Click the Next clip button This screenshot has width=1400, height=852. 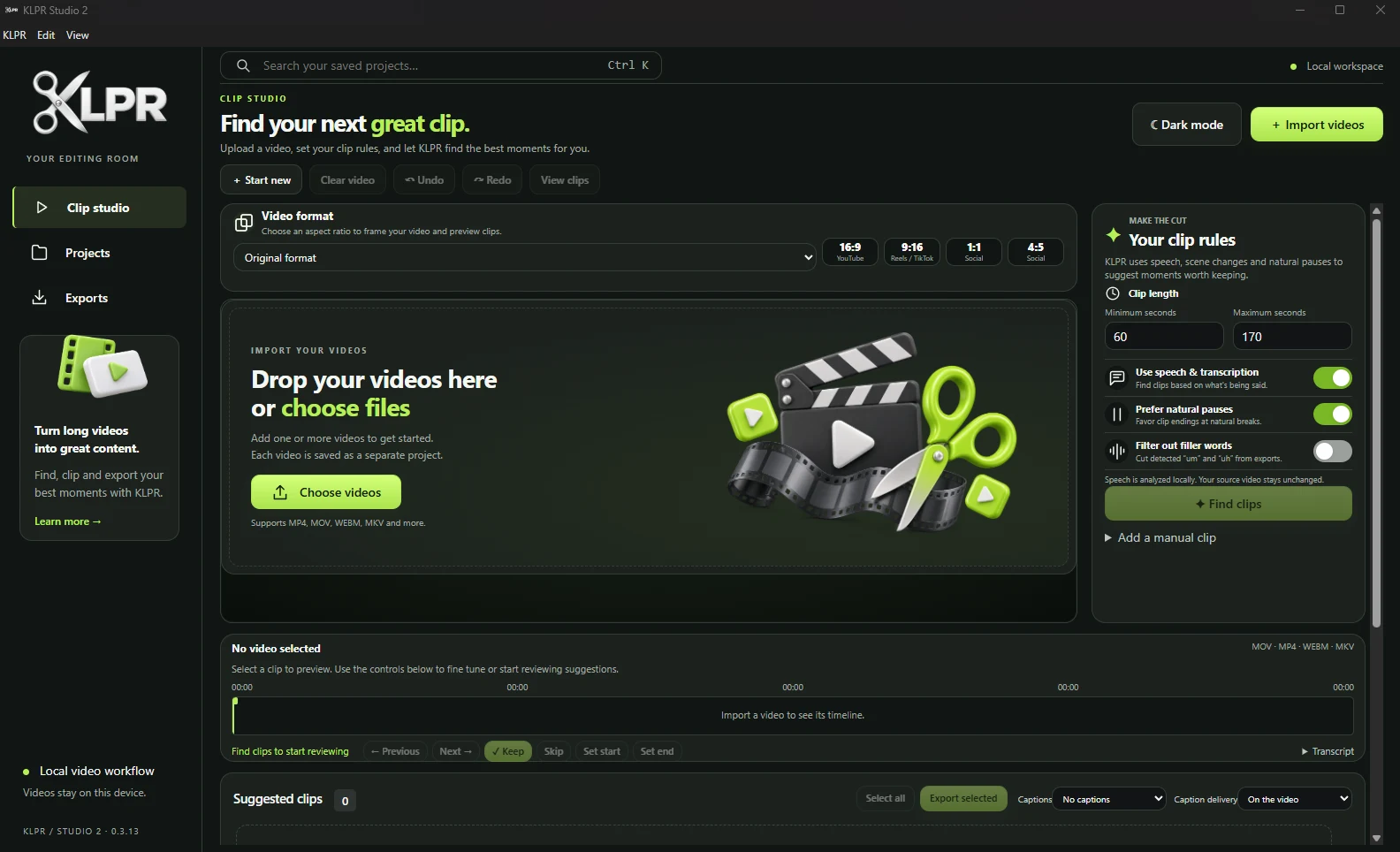tap(456, 751)
